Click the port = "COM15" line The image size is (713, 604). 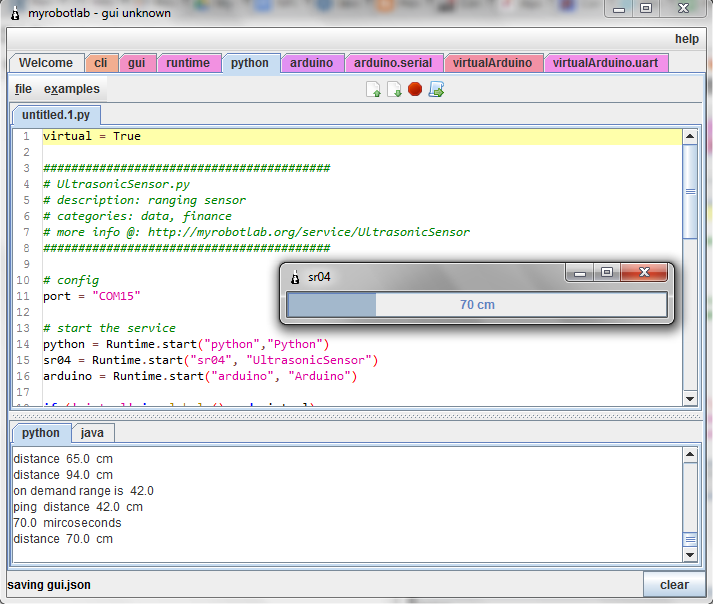tap(92, 296)
